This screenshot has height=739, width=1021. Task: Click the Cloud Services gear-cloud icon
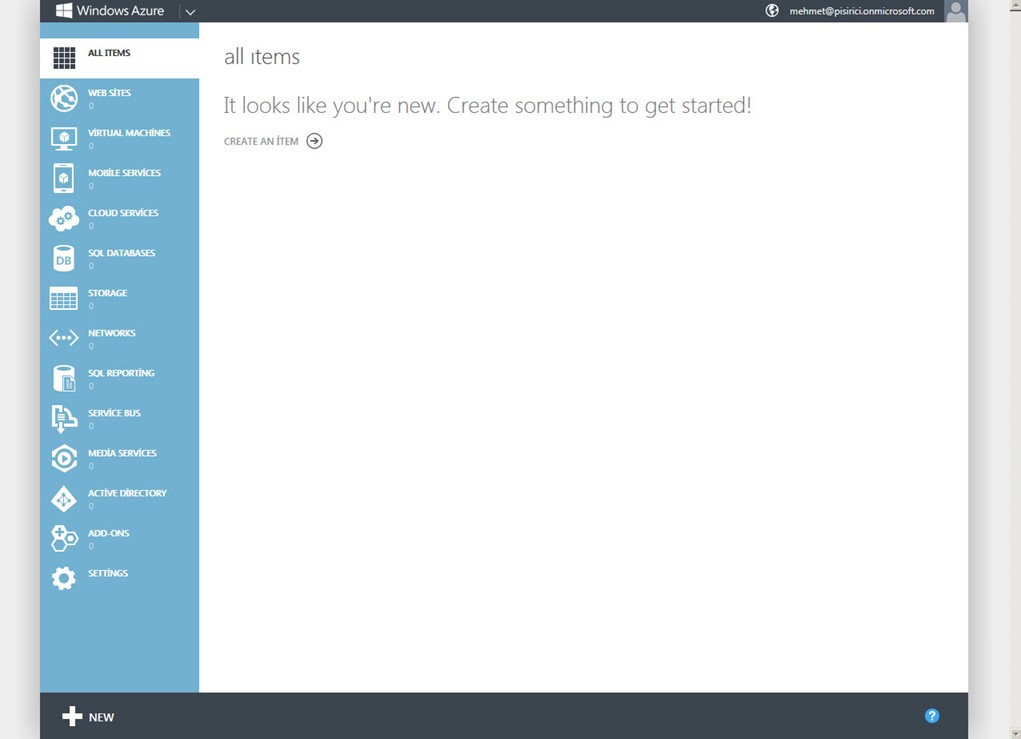[x=64, y=219]
